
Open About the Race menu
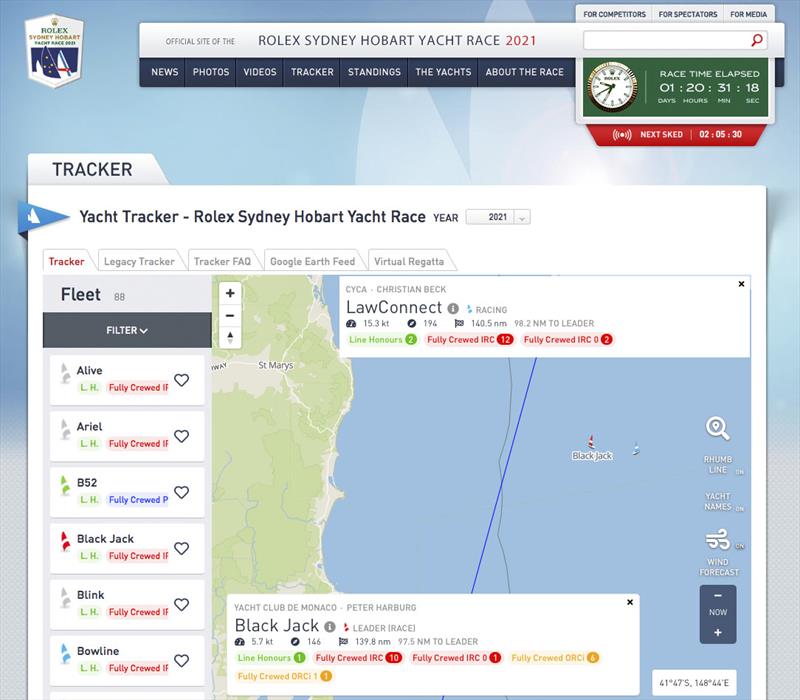coord(525,72)
